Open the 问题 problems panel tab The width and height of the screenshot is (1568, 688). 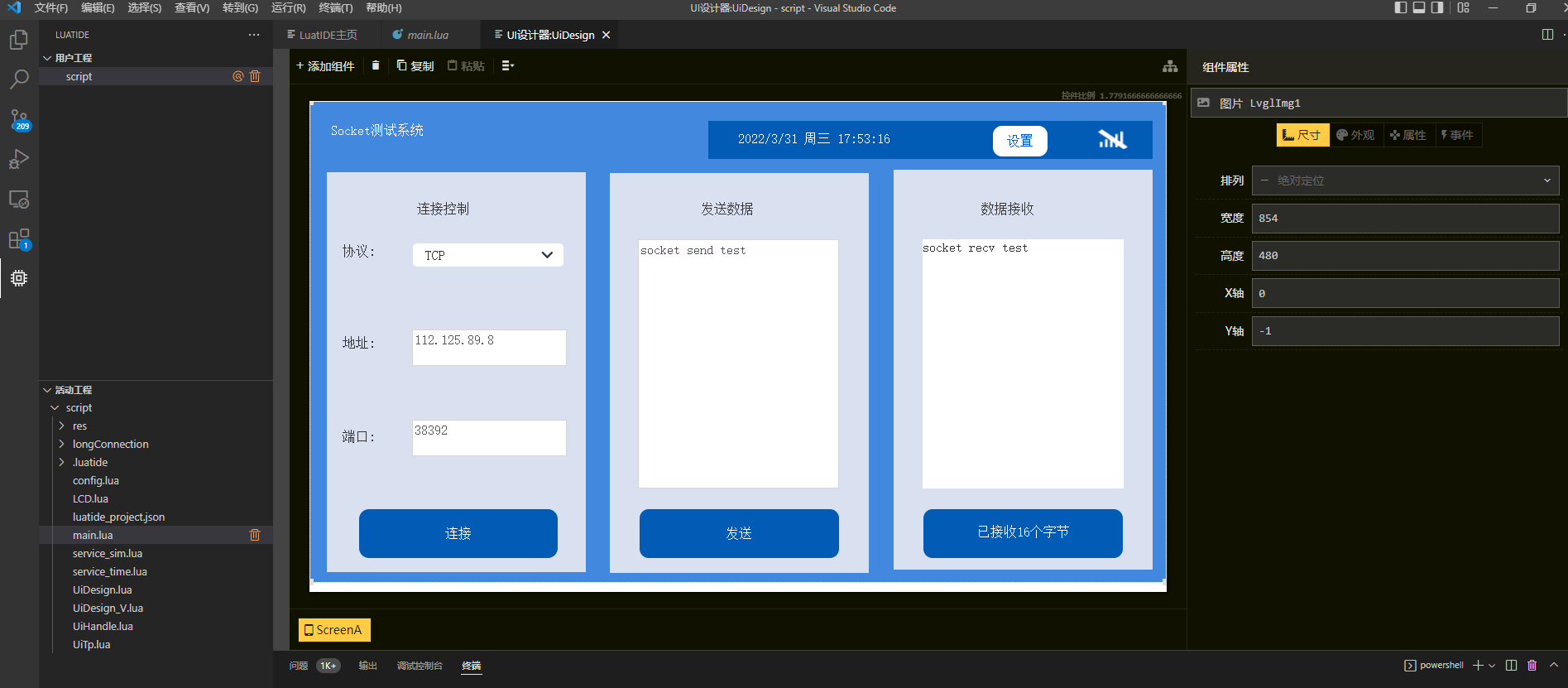tap(299, 666)
